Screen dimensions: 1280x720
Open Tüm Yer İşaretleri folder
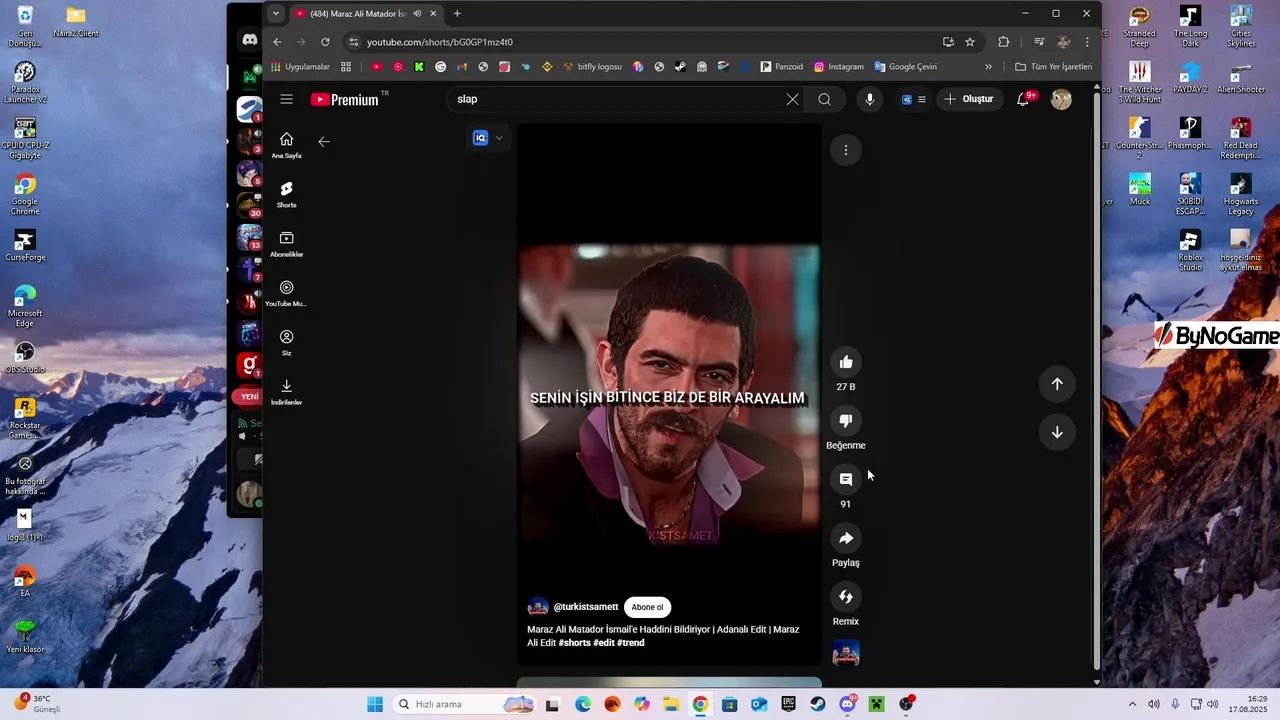pyautogui.click(x=1053, y=67)
